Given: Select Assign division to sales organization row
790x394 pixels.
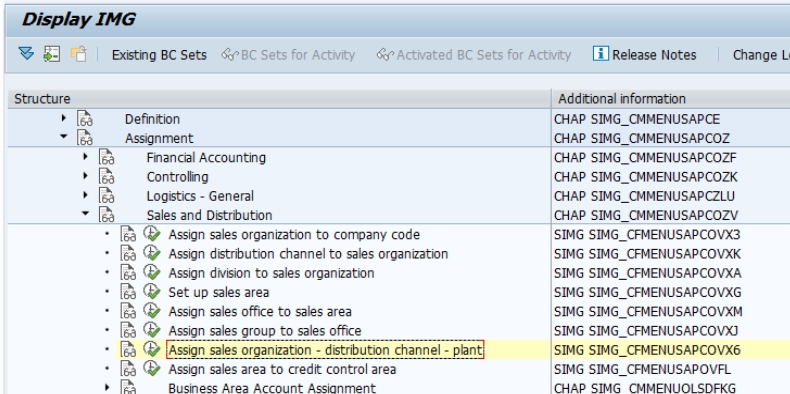Looking at the screenshot, I should click(x=272, y=273).
